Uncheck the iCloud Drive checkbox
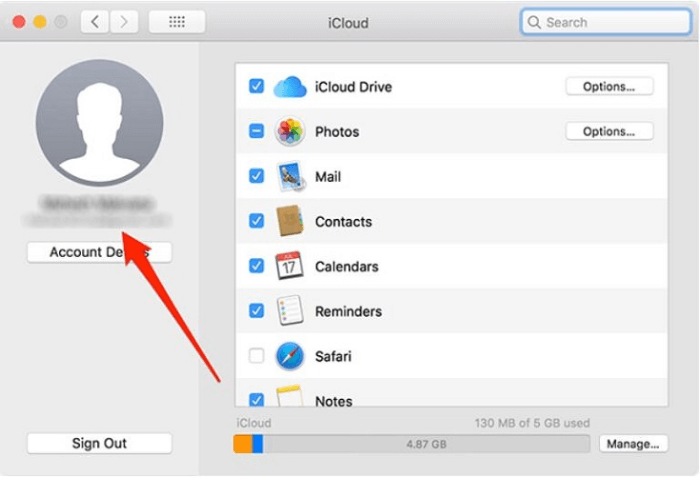 coord(256,86)
